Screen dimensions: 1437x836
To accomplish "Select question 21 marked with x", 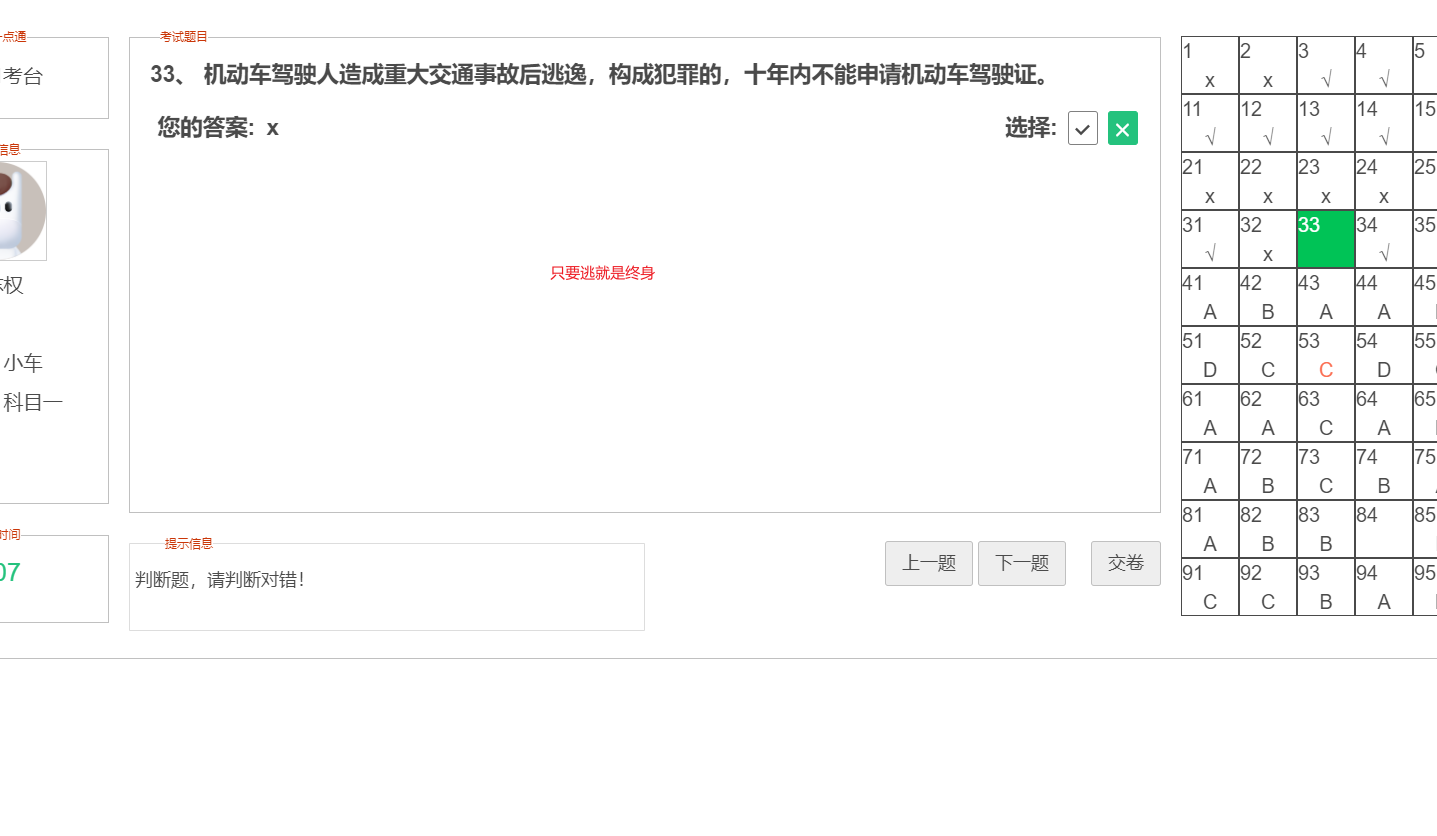I will click(x=1208, y=181).
